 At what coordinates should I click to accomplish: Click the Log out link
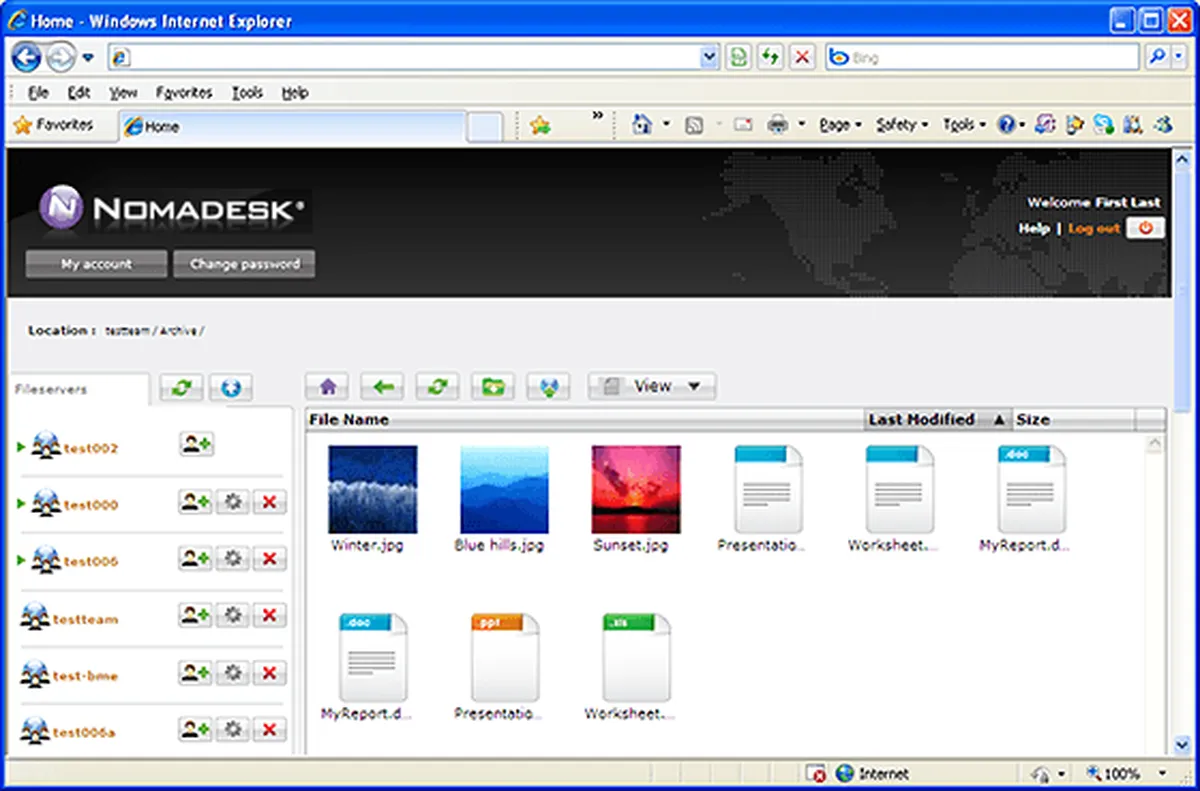[1094, 228]
